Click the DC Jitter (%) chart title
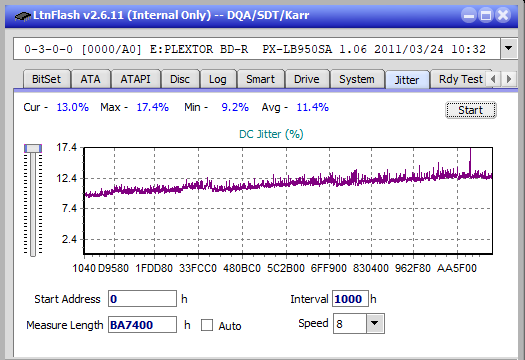 pos(271,134)
